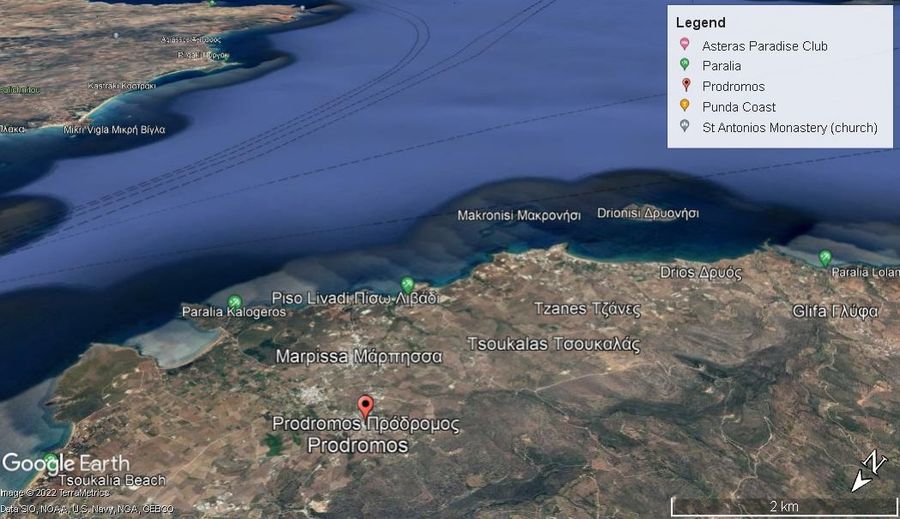Click the red Prodromos map pin
Image resolution: width=900 pixels, height=519 pixels.
point(366,406)
